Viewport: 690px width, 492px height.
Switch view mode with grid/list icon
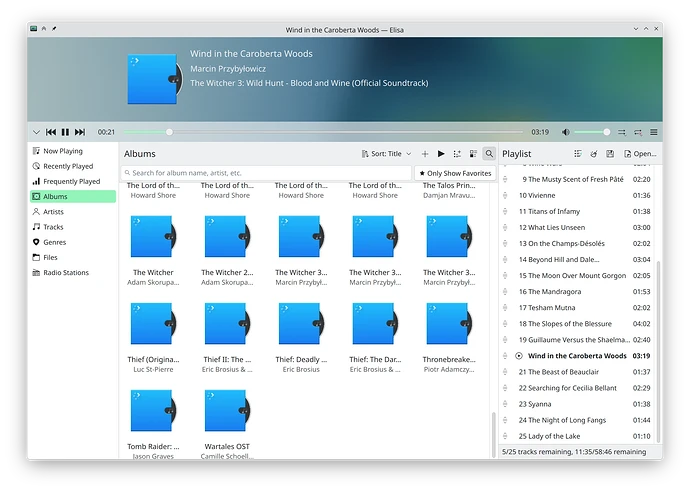[x=473, y=154]
